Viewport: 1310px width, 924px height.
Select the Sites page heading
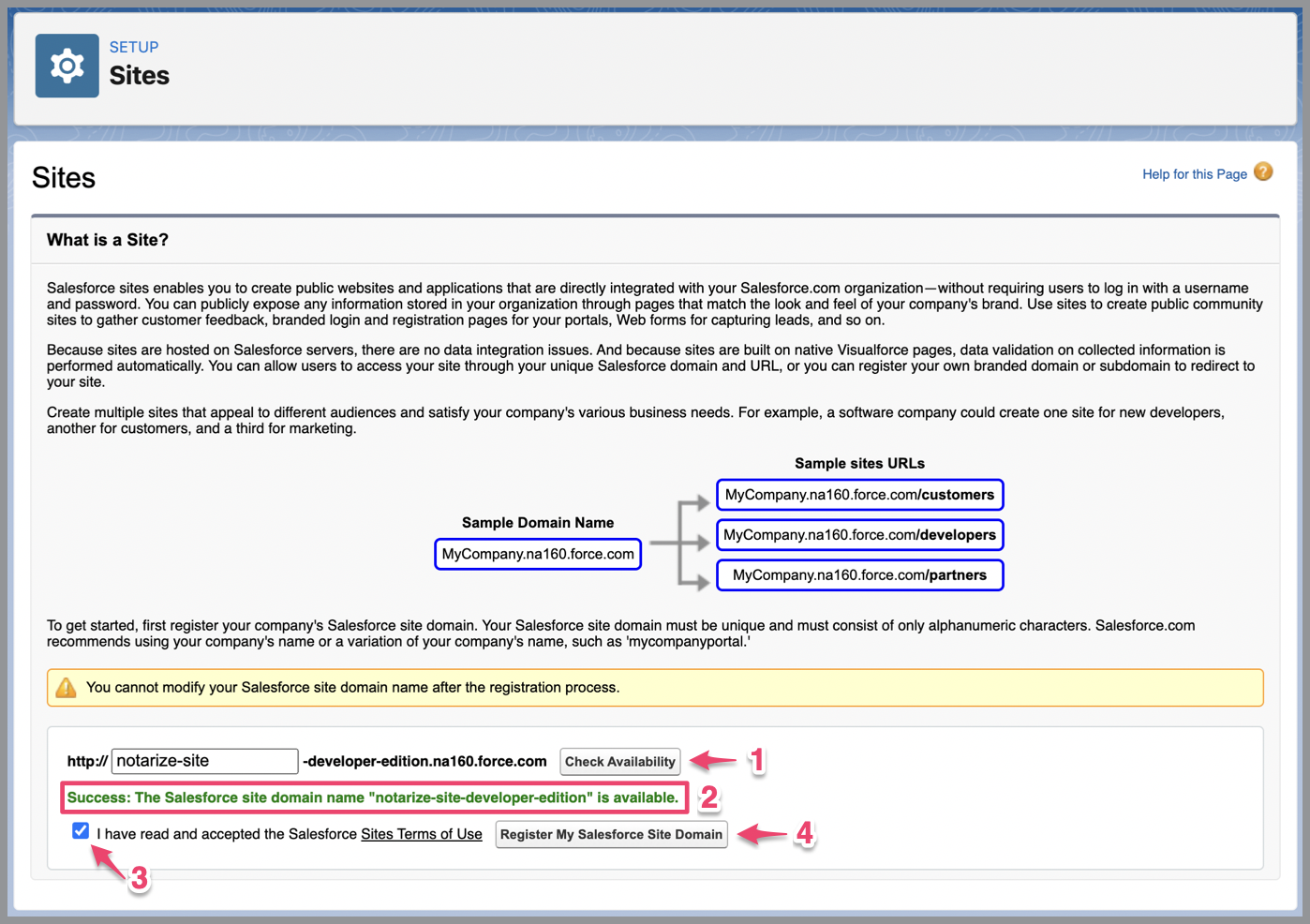tap(63, 177)
